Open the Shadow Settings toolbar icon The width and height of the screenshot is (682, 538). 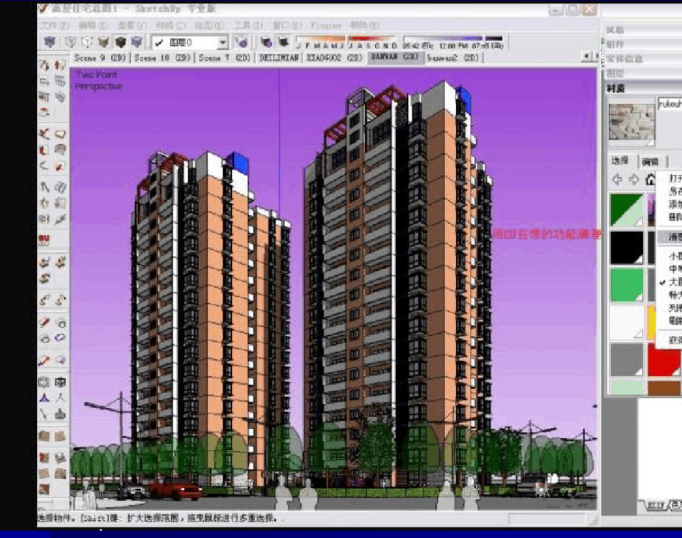coord(267,43)
